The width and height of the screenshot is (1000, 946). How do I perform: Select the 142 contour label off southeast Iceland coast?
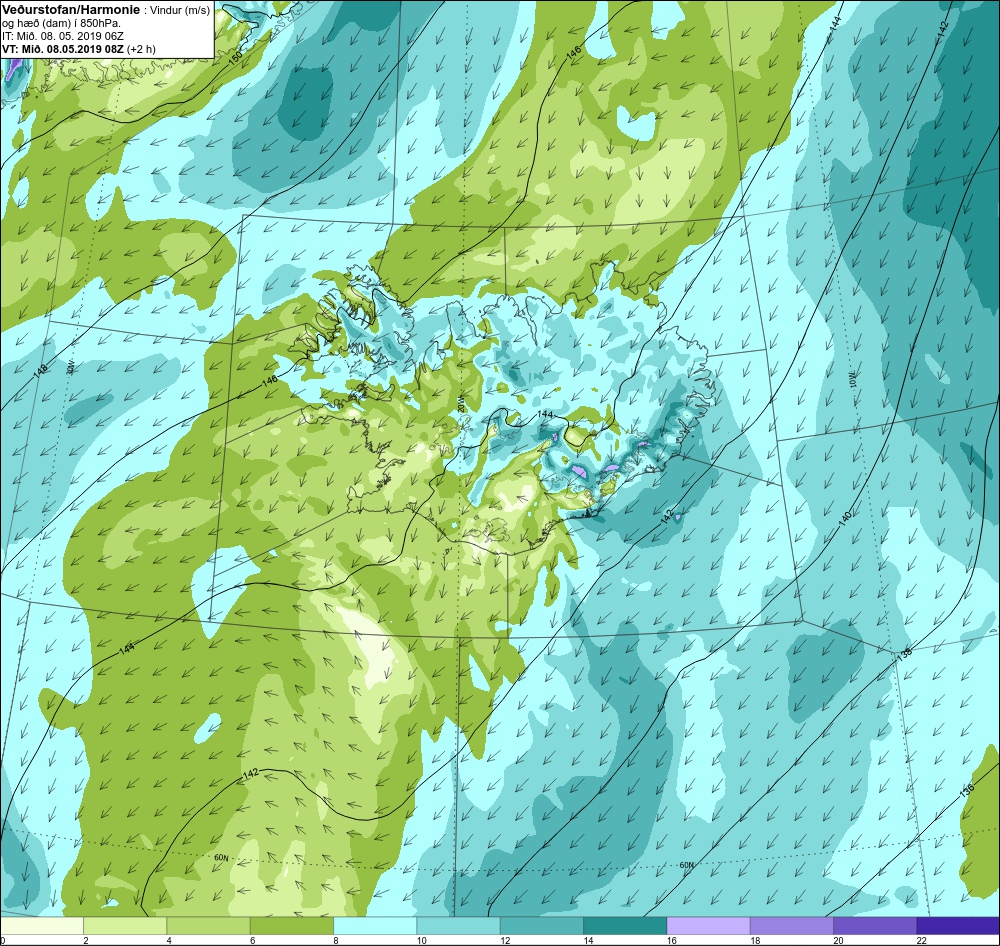click(x=666, y=517)
